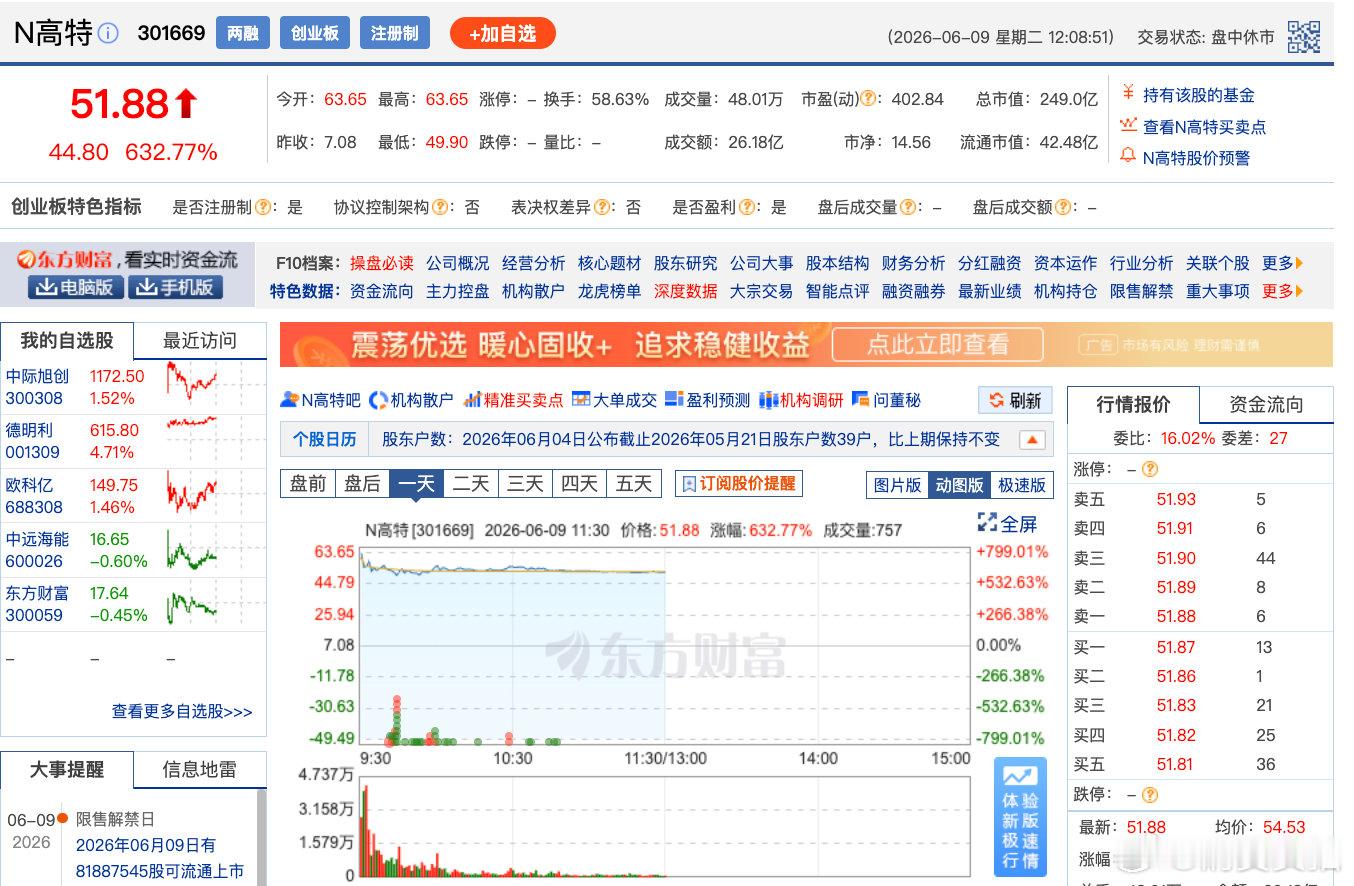Open 限售解禁日 event link
The height and width of the screenshot is (886, 1354).
(x=115, y=819)
